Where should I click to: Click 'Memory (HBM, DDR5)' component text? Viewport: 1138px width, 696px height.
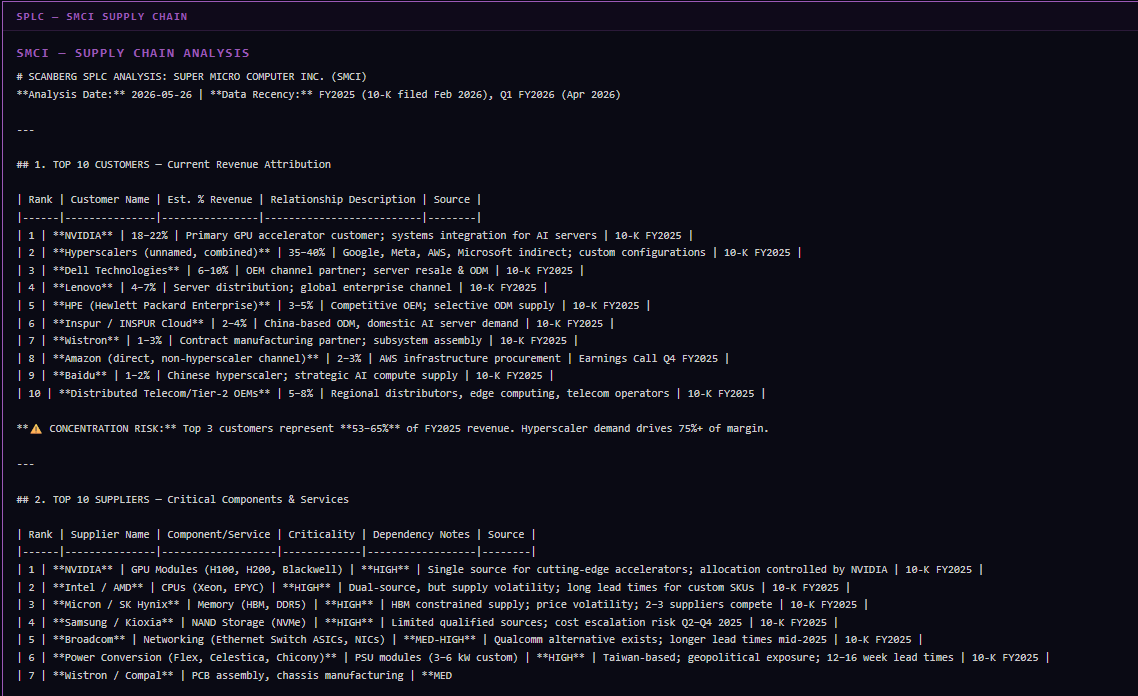pos(249,605)
